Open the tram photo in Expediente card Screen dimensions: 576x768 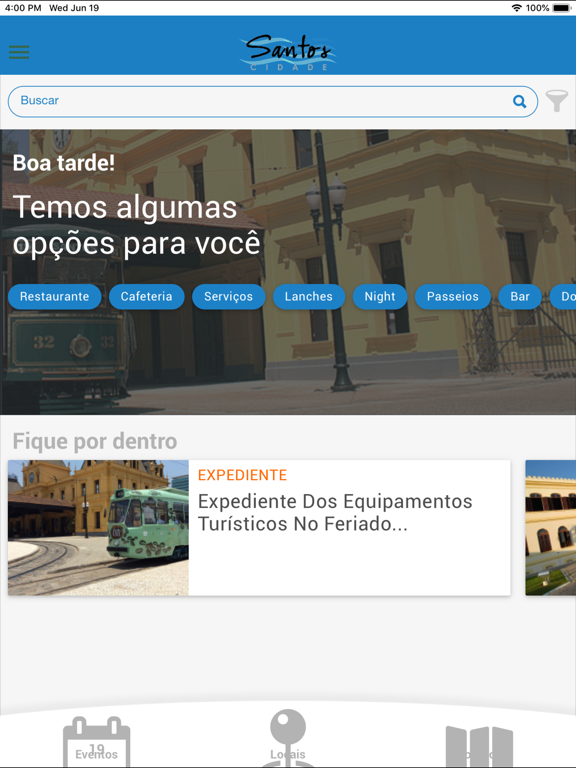98,528
